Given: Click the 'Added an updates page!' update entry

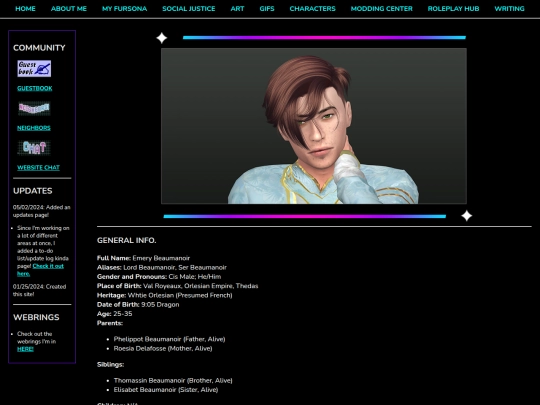Looking at the screenshot, I should coord(42,211).
